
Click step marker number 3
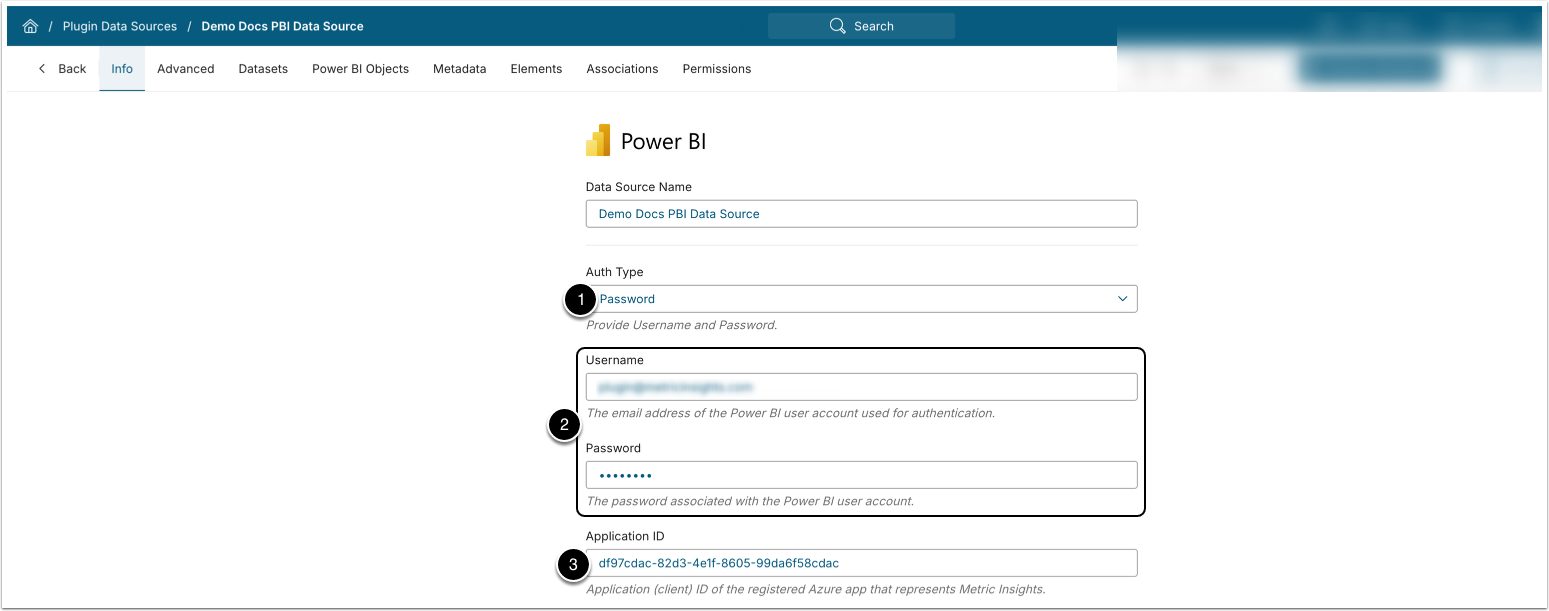coord(572,565)
